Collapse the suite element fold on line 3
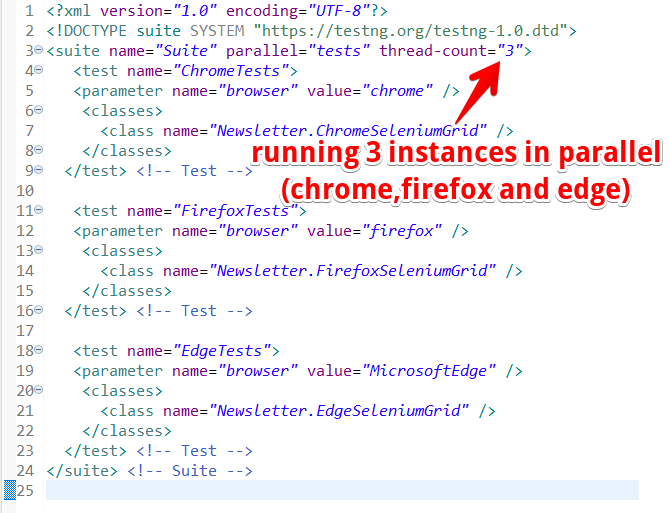Image resolution: width=669 pixels, height=513 pixels. [38, 50]
